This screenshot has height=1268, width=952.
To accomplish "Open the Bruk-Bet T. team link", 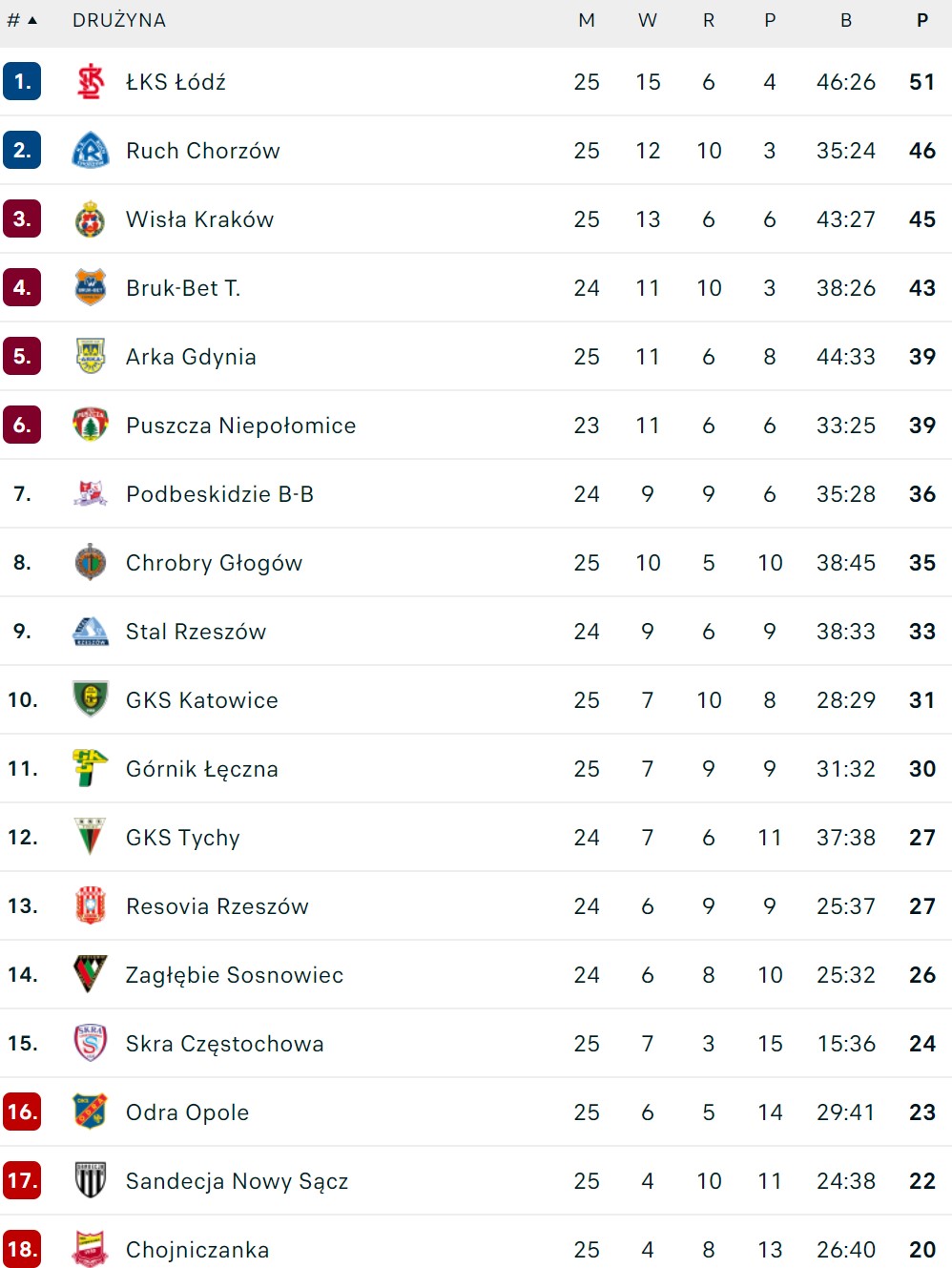I will click(183, 288).
